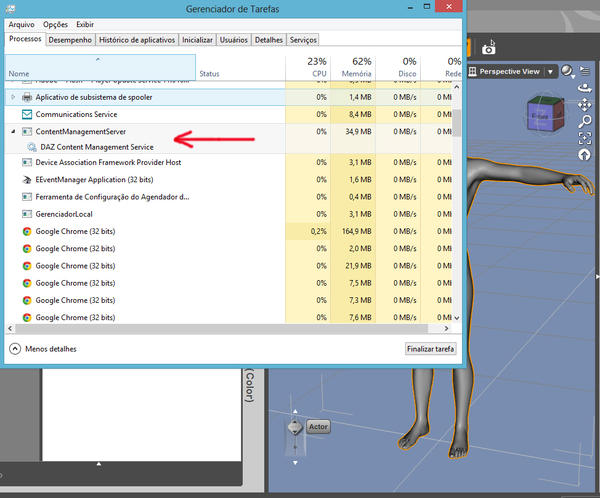Click the vertical scrollbar up arrow
The image size is (600, 498).
pos(457,87)
